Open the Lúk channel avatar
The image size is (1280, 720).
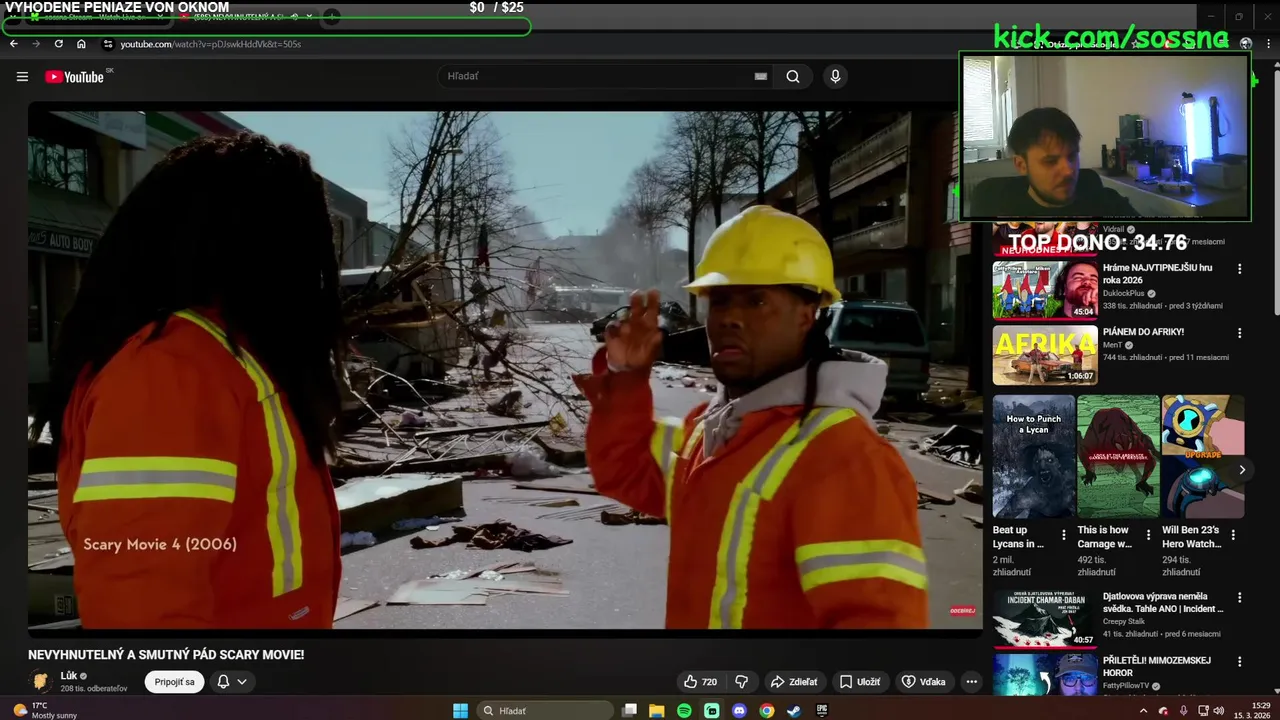pyautogui.click(x=41, y=682)
